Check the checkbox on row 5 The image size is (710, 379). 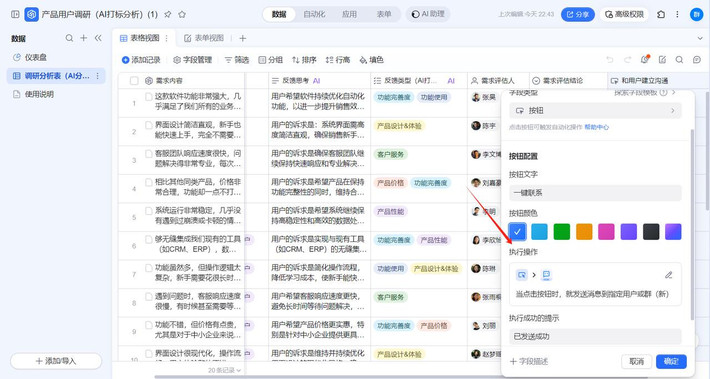click(x=149, y=211)
